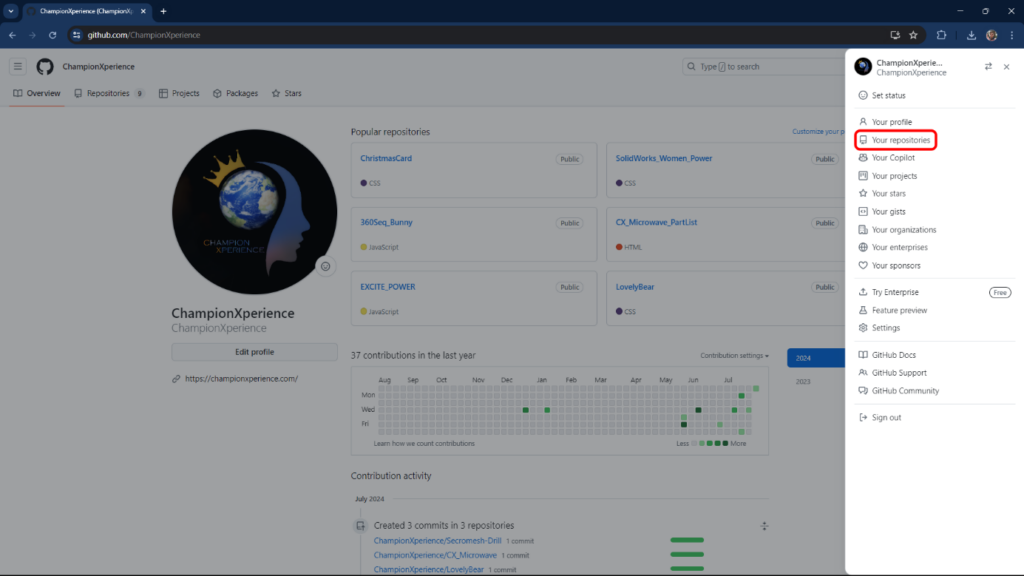Click Learn how we count contributions

[x=424, y=443]
